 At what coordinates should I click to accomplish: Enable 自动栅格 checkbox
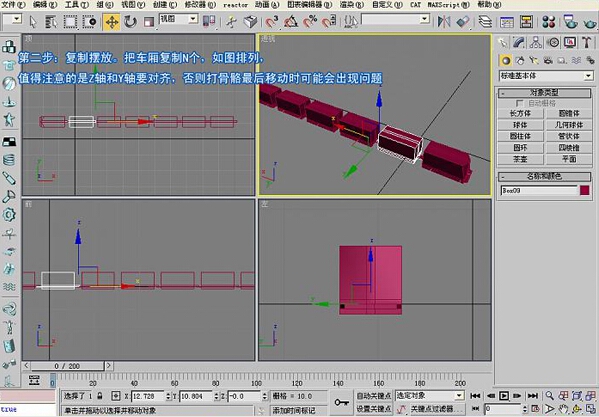[519, 103]
